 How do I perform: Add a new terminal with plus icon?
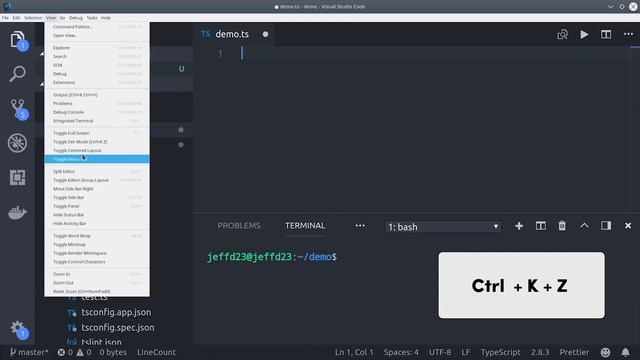tap(519, 226)
